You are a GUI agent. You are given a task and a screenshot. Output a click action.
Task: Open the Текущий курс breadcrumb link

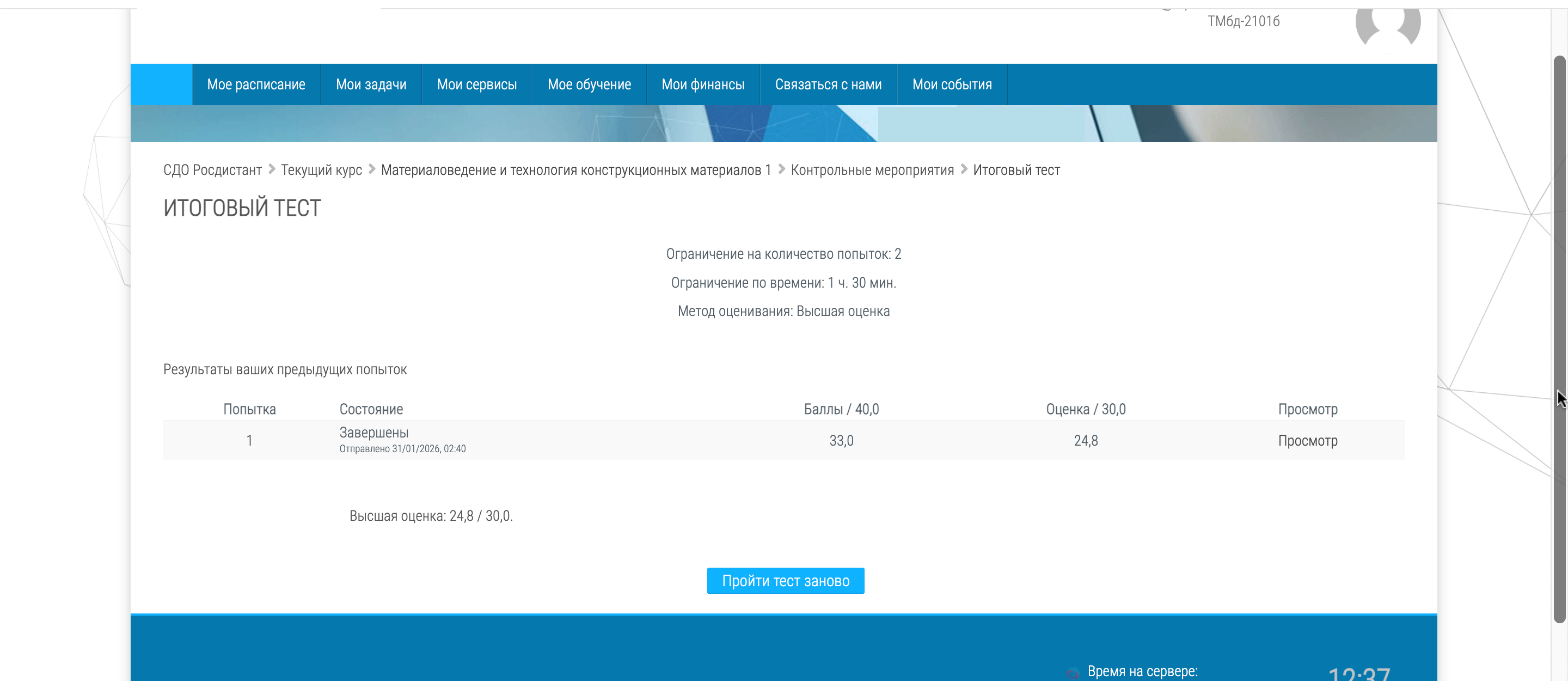[x=321, y=170]
